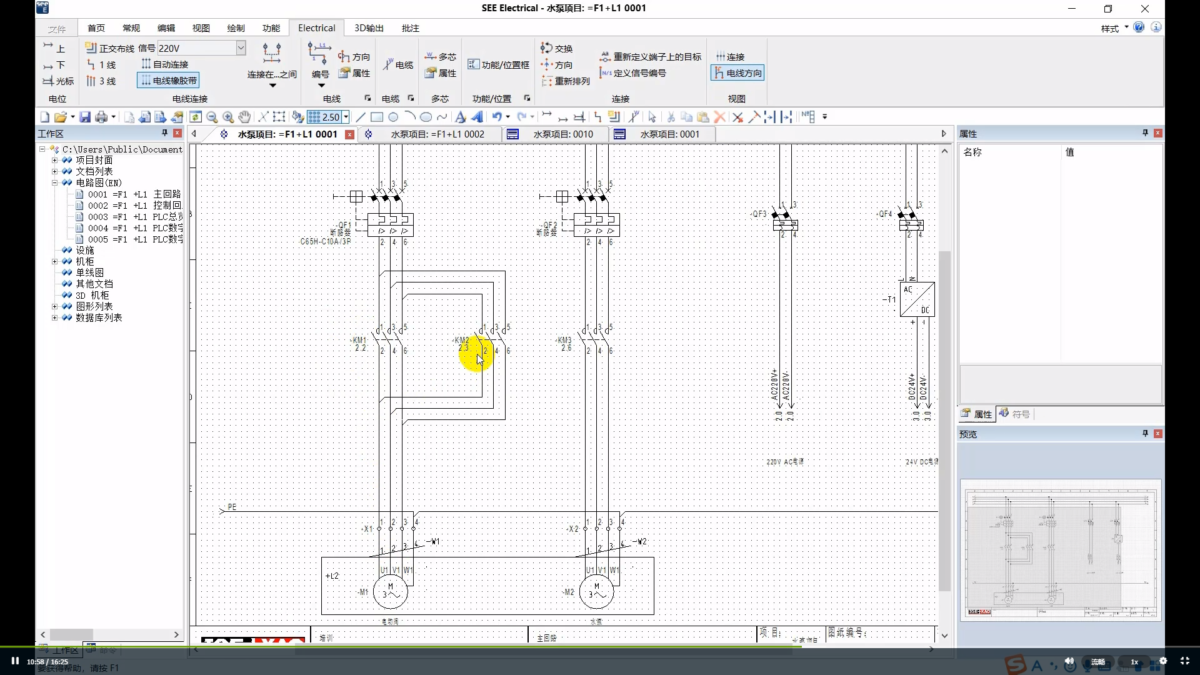The width and height of the screenshot is (1200, 675).
Task: Select the pan hand tool
Action: pos(245,117)
